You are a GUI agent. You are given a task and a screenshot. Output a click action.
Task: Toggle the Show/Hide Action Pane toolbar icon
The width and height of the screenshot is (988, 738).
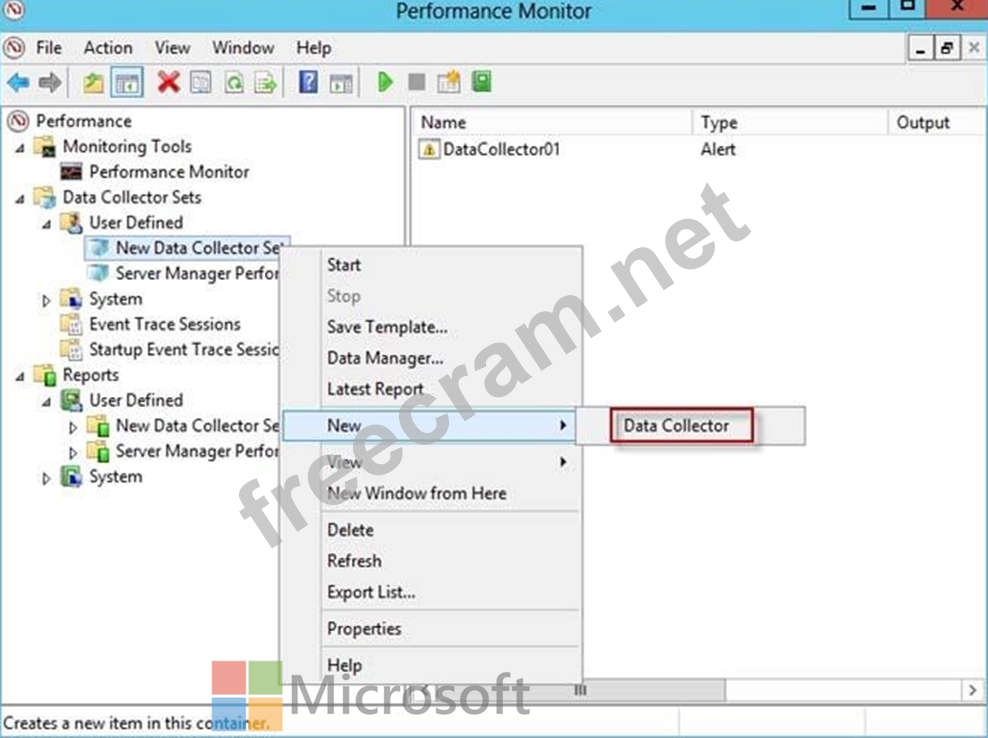coord(341,83)
